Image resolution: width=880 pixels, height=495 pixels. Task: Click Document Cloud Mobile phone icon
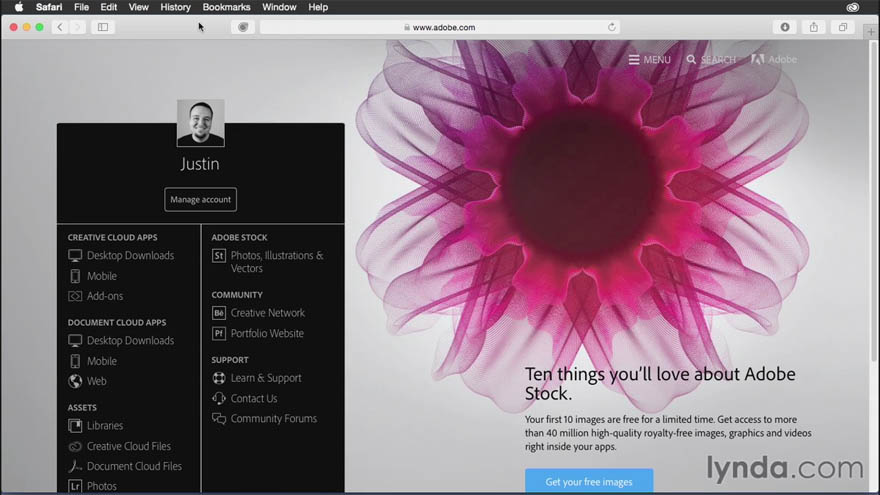point(75,361)
